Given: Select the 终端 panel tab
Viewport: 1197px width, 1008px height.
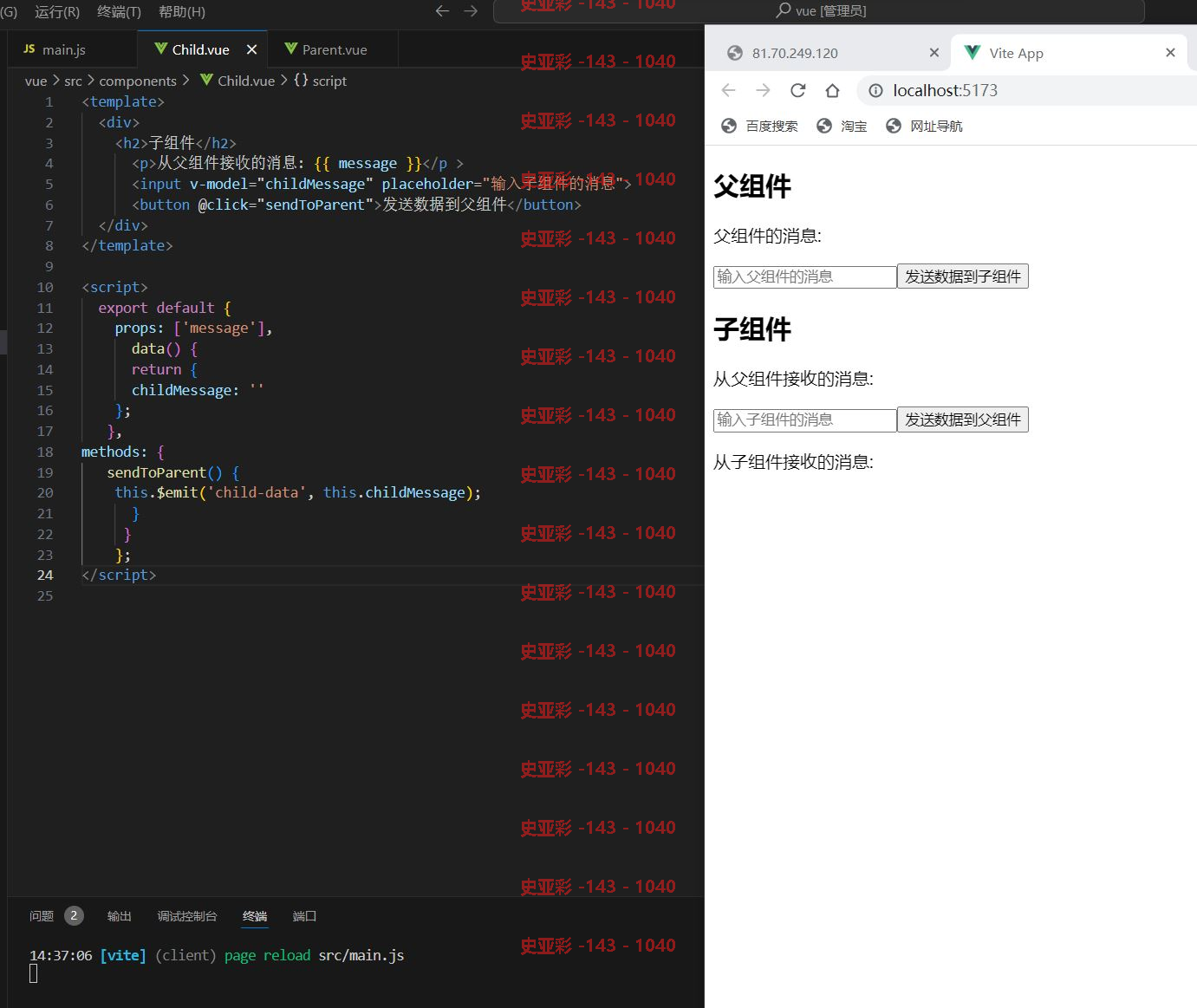Looking at the screenshot, I should pyautogui.click(x=255, y=916).
